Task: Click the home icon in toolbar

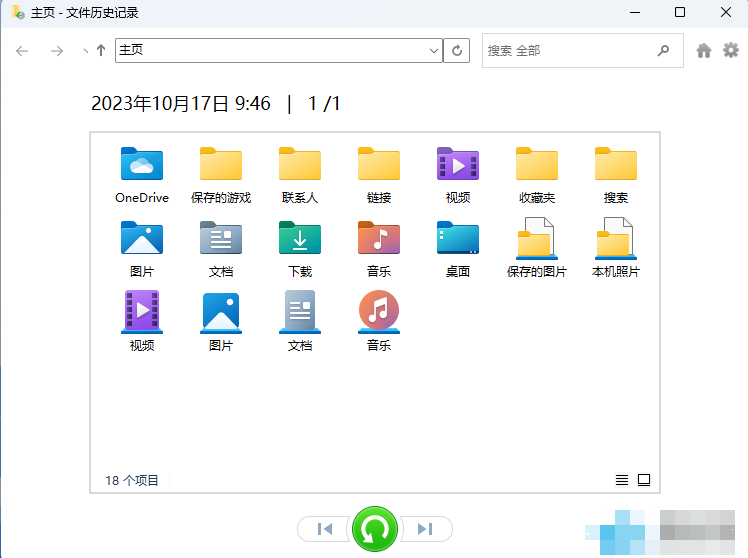Action: 704,50
